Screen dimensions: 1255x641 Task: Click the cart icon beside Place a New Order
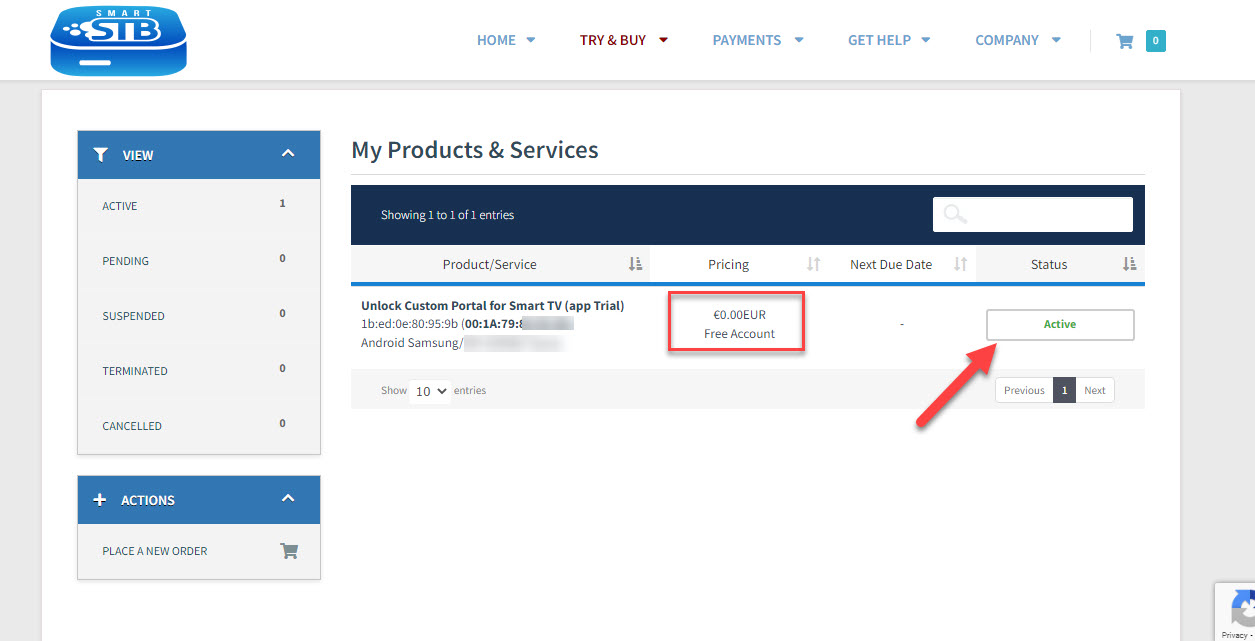click(289, 551)
